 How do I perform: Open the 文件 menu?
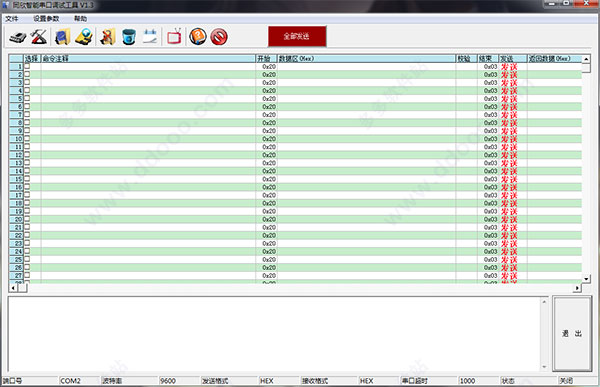click(11, 19)
